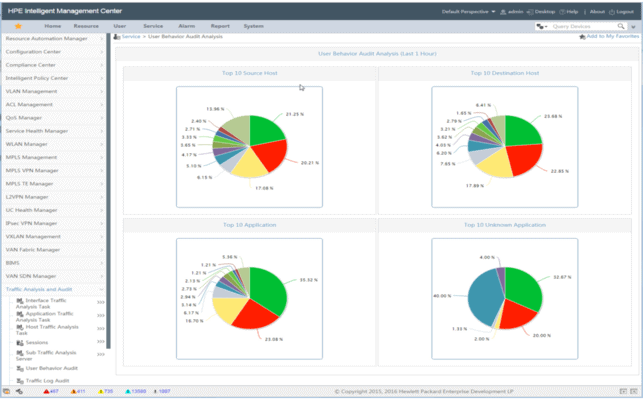Screen dimensions: 643x400
Task: Click the orange major alarm 411
Action: click(78, 391)
